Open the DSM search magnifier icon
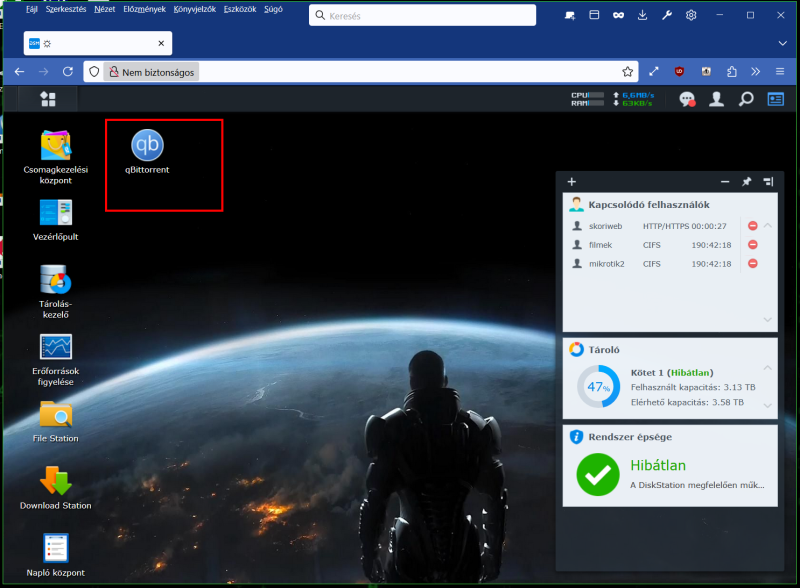 tap(746, 99)
